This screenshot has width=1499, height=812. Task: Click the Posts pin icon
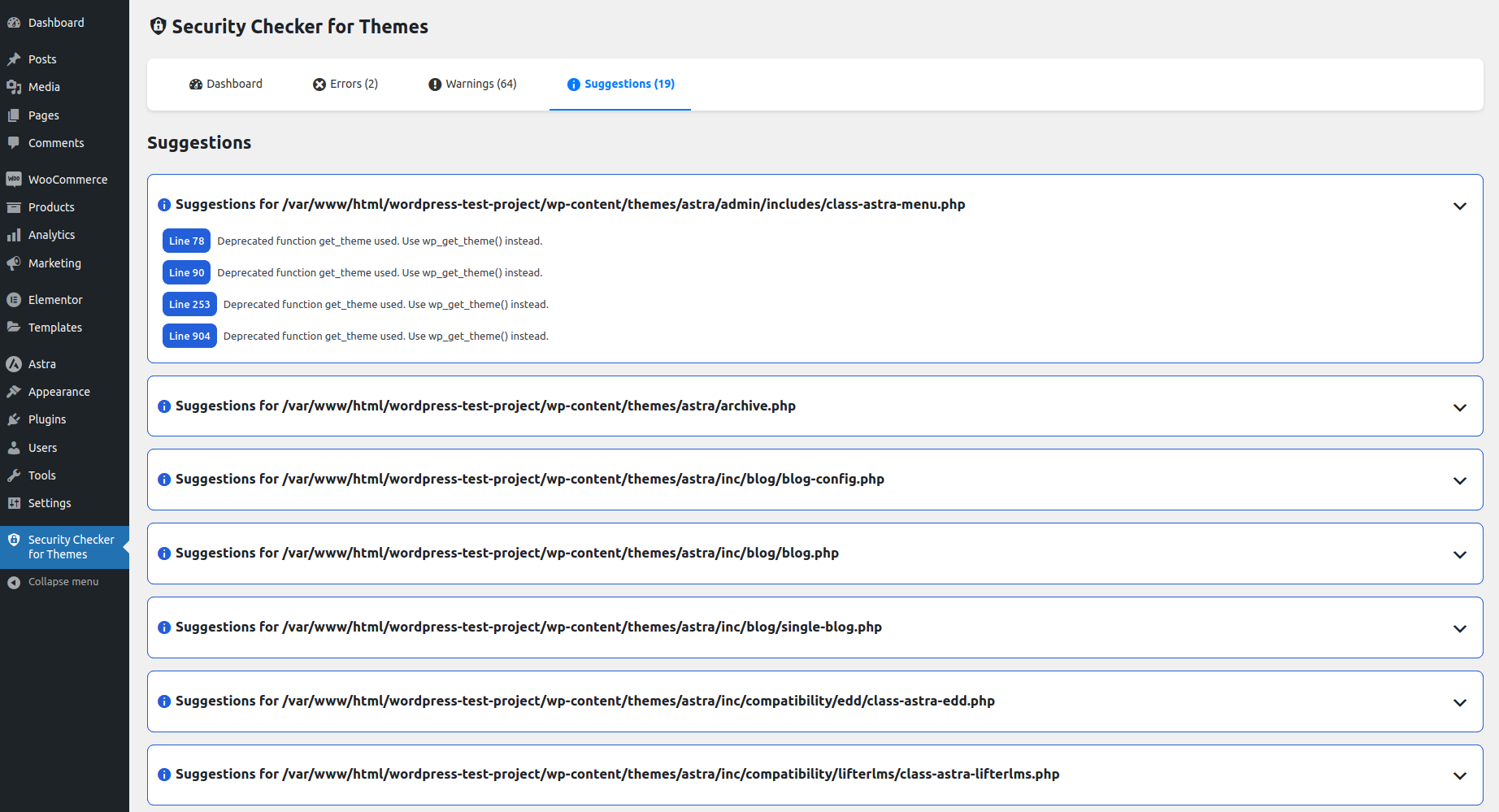pos(14,59)
